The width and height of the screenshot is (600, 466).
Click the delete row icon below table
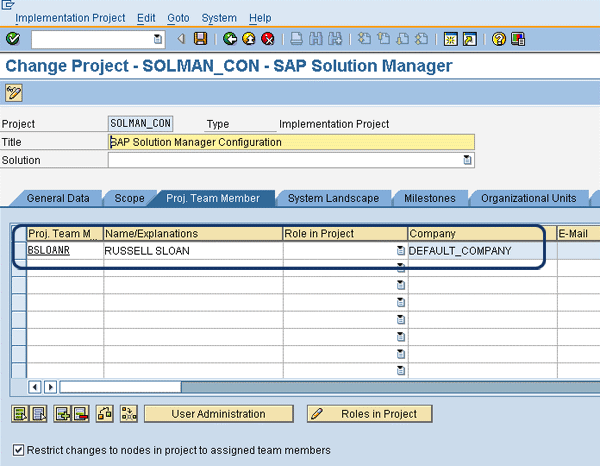82,414
